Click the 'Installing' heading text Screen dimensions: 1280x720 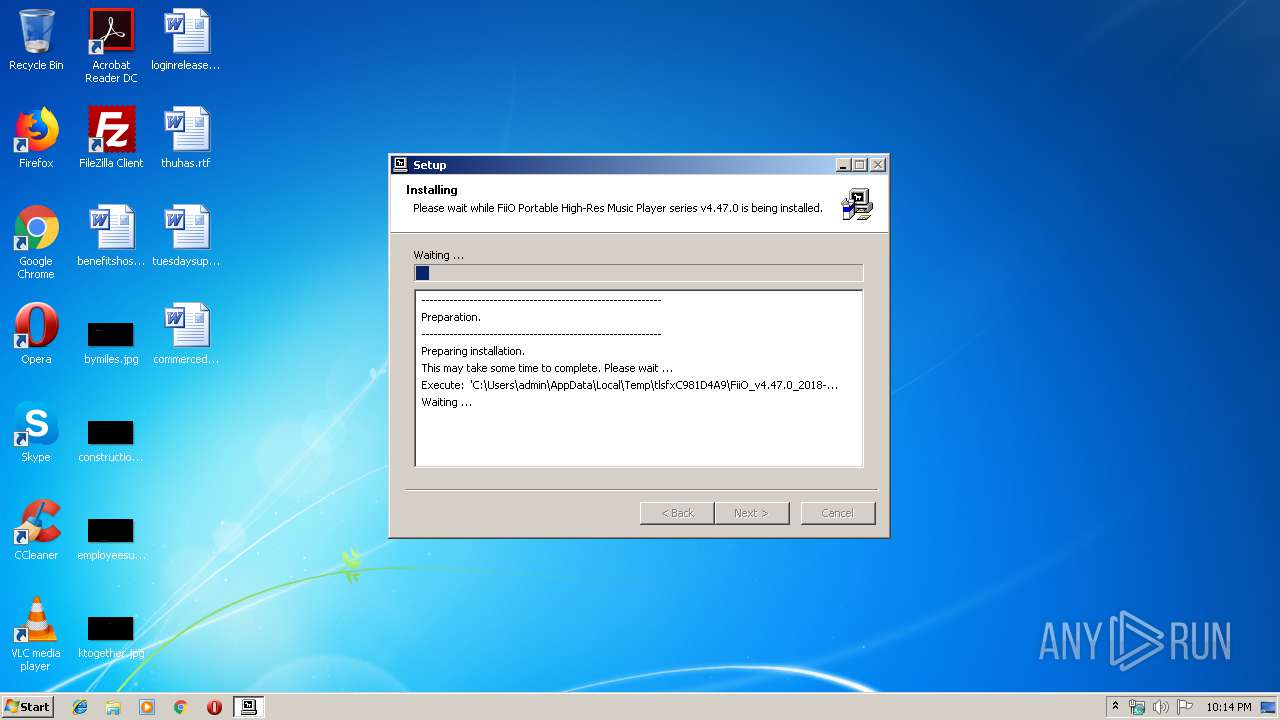tap(432, 190)
